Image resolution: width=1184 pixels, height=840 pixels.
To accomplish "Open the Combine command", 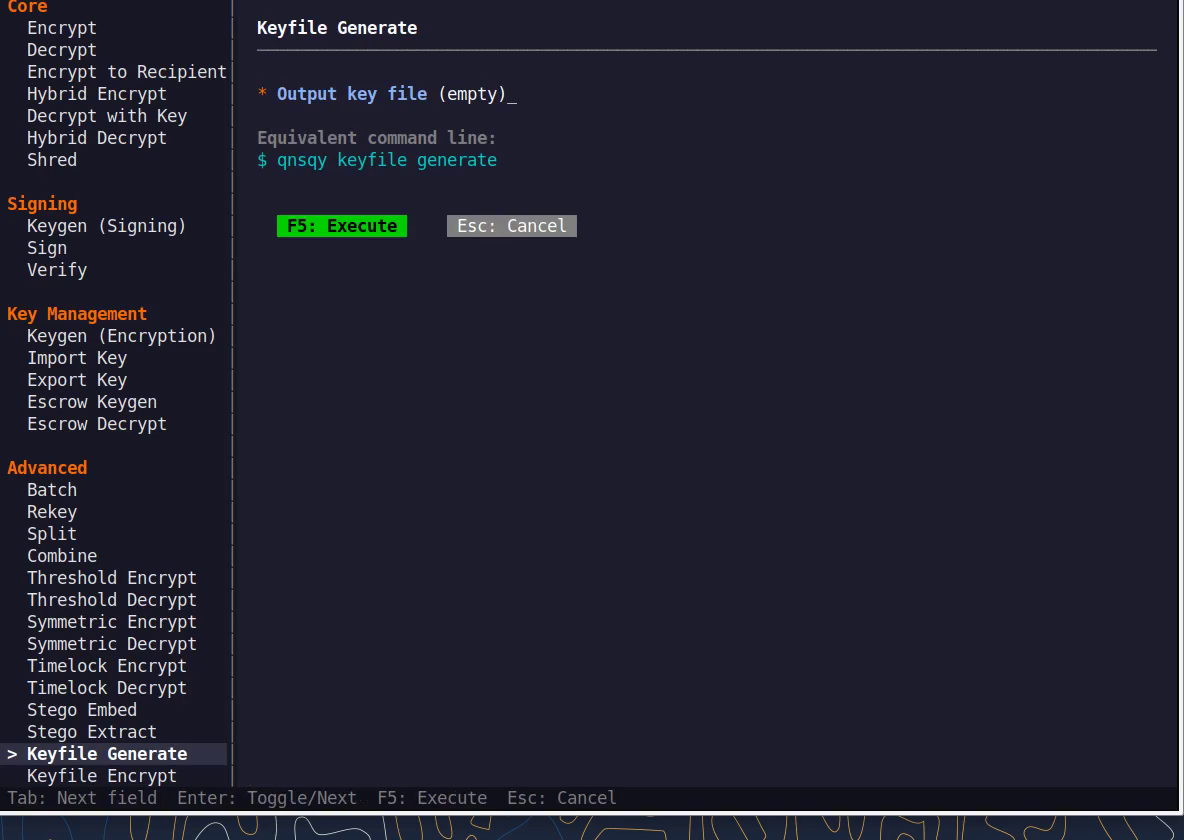I will 62,555.
